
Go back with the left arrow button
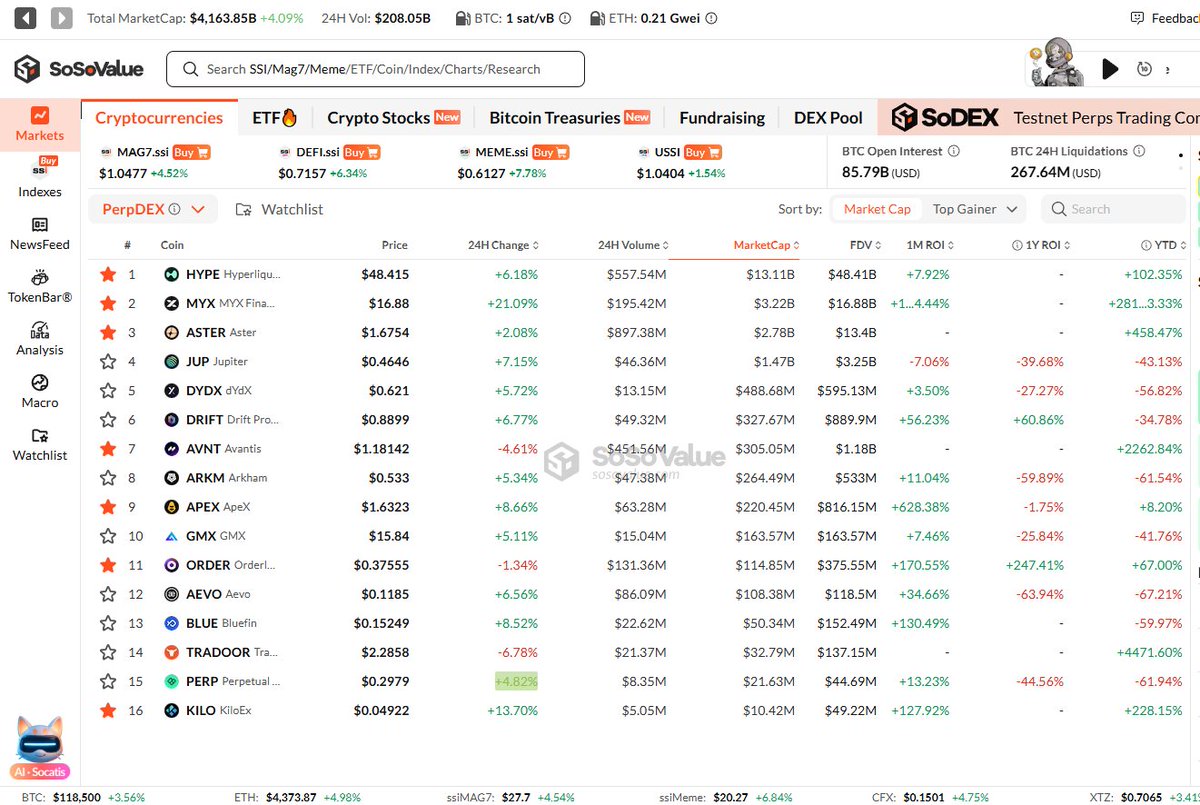[x=27, y=18]
